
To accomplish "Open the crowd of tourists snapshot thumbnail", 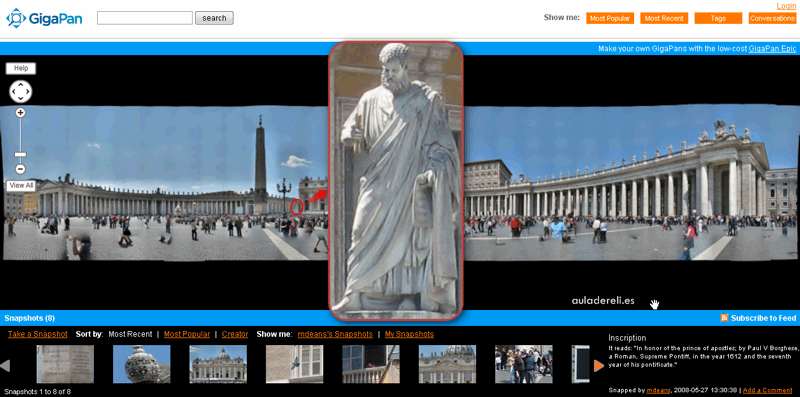I will (524, 364).
